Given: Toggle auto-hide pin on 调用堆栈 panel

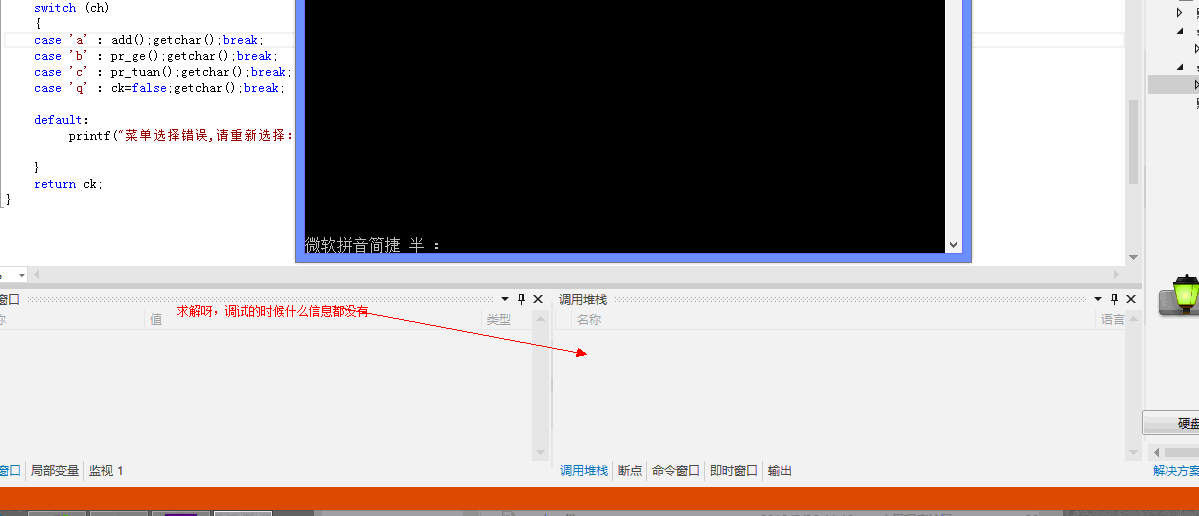Looking at the screenshot, I should point(1115,299).
